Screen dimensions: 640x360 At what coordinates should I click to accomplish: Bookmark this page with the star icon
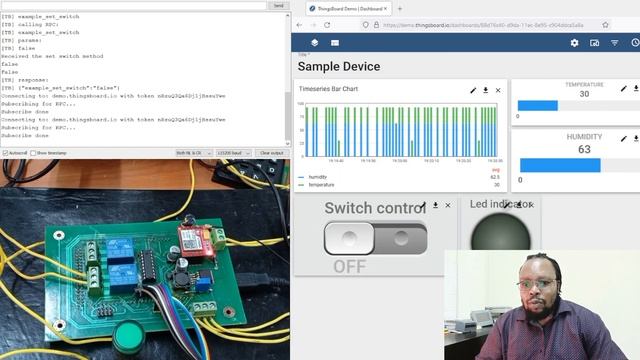pyautogui.click(x=605, y=25)
